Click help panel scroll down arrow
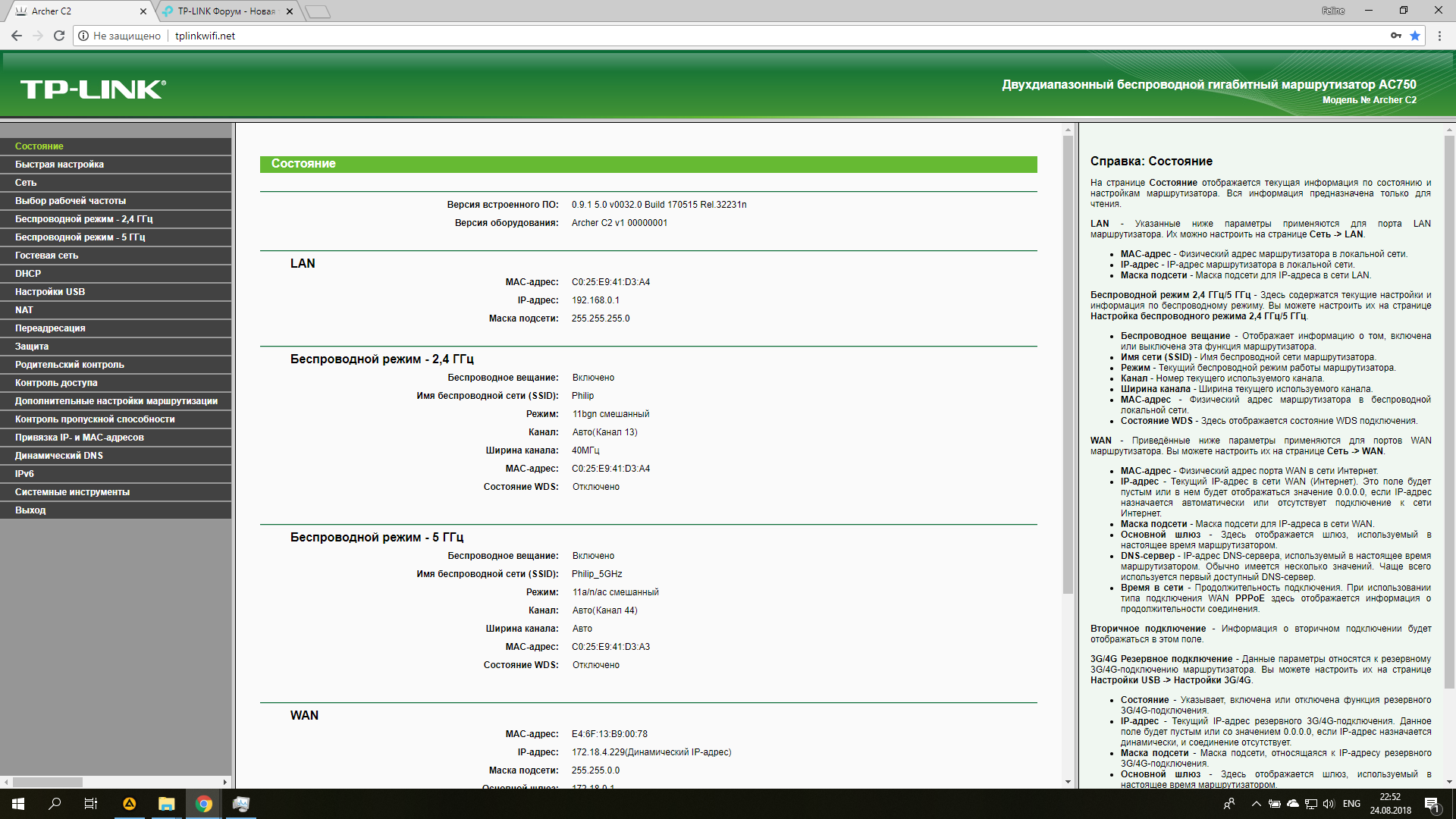Viewport: 1456px width, 819px height. (1449, 782)
